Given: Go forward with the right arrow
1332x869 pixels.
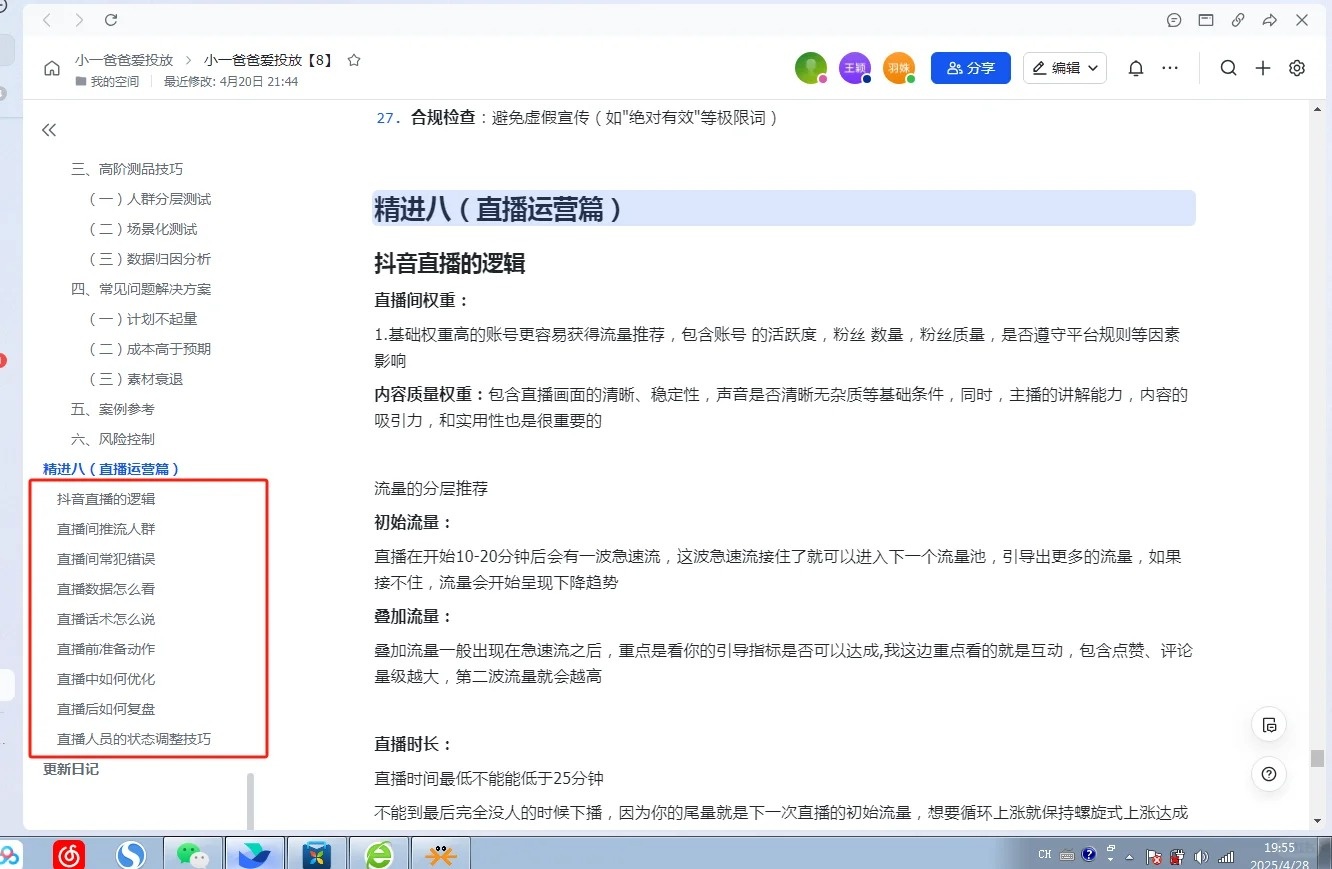Looking at the screenshot, I should pyautogui.click(x=79, y=20).
